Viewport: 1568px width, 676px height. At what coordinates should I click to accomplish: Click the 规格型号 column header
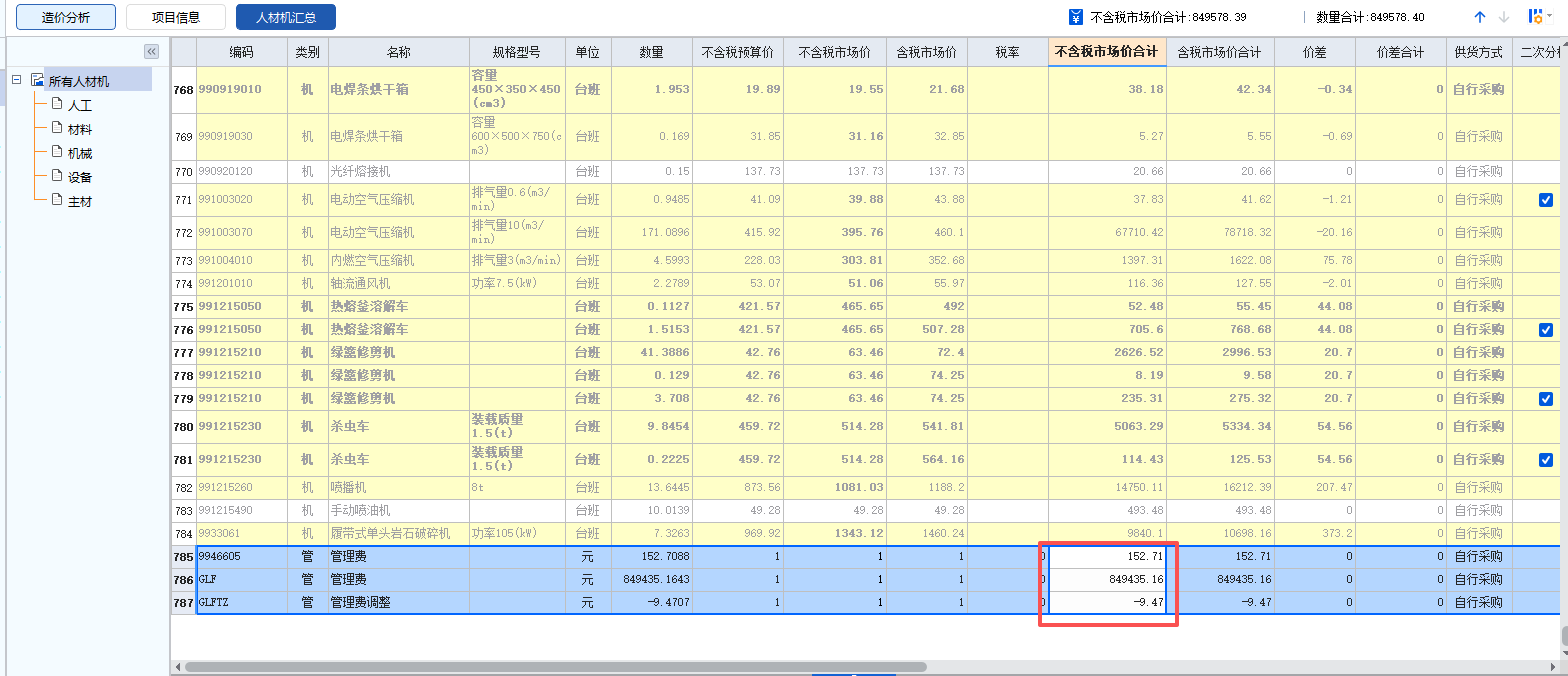(x=517, y=52)
